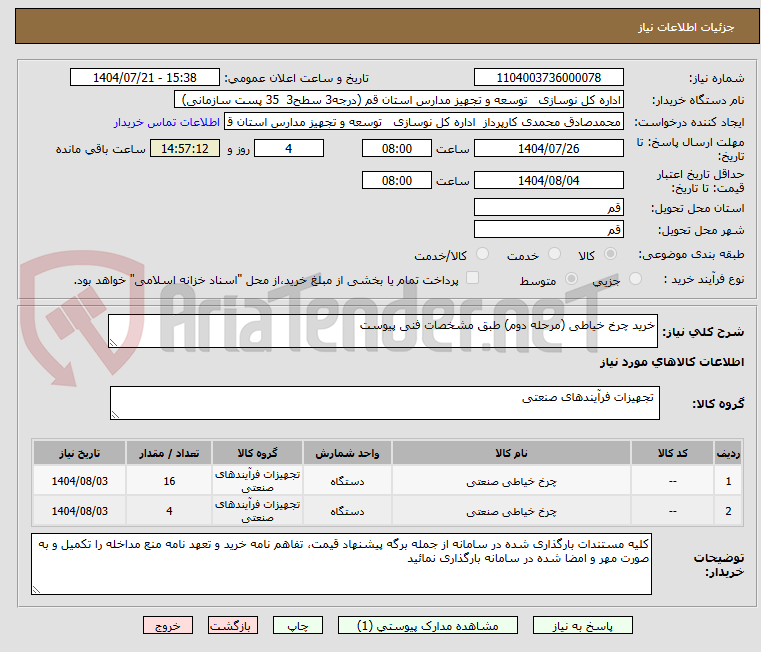Select the متوسط purchase type radio

pyautogui.click(x=572, y=279)
